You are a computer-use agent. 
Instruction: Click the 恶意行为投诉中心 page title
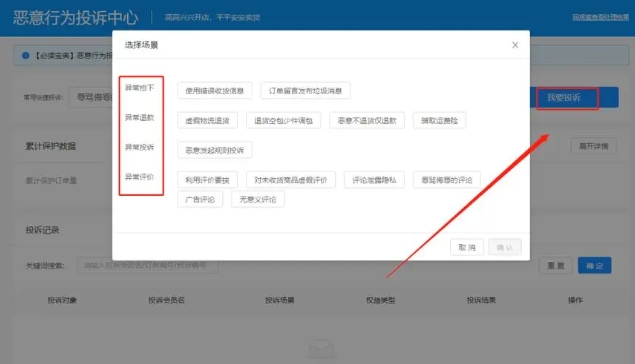(76, 17)
